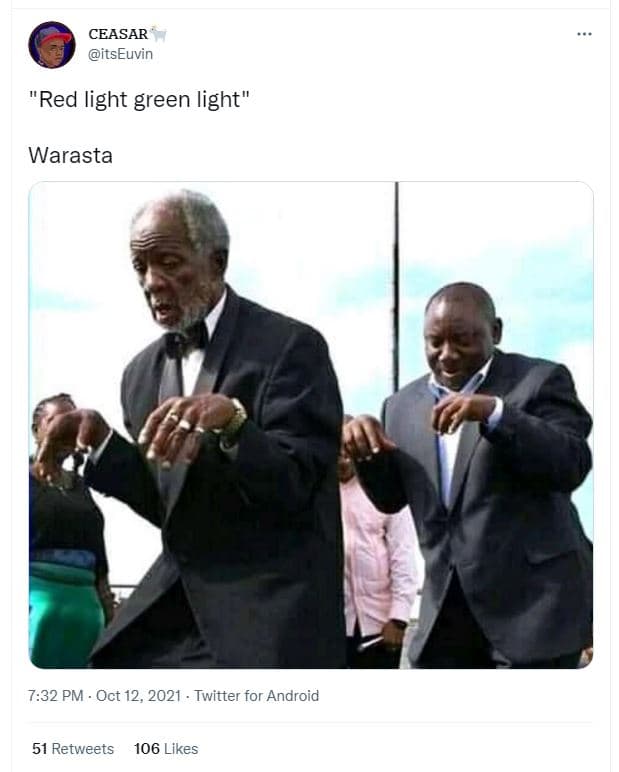Click the woman's green skirt in photo
Viewport: 619px width, 772px height.
tap(64, 613)
